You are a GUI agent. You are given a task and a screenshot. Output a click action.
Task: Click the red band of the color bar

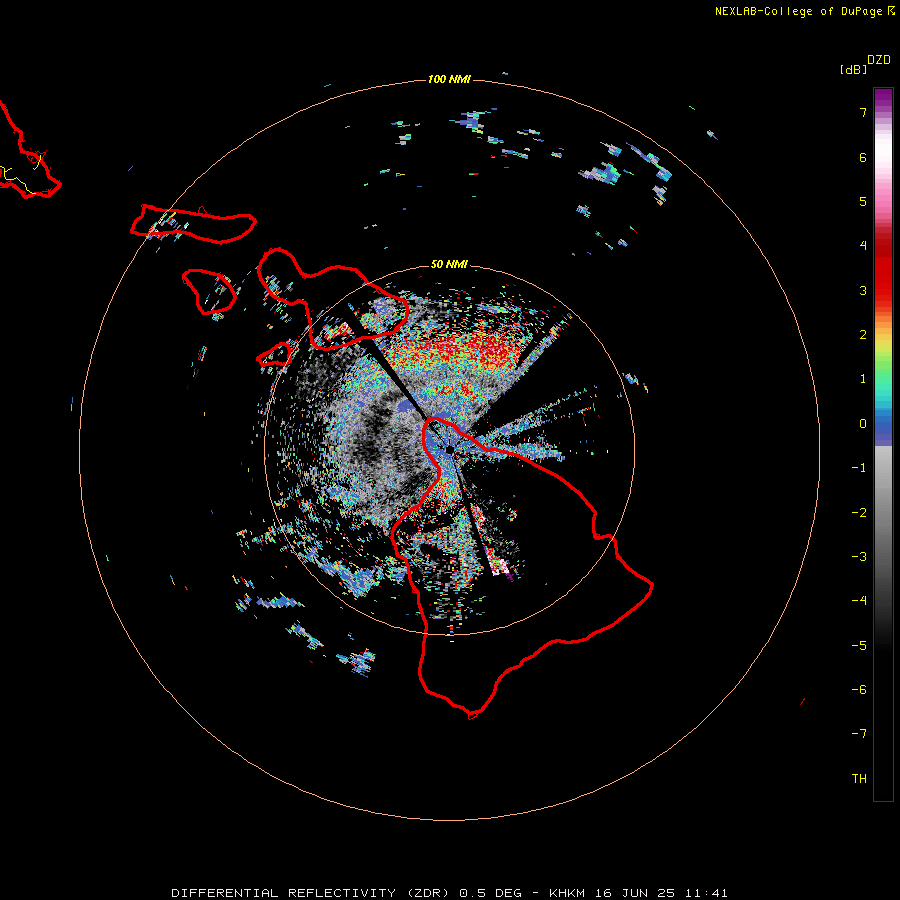pos(883,270)
